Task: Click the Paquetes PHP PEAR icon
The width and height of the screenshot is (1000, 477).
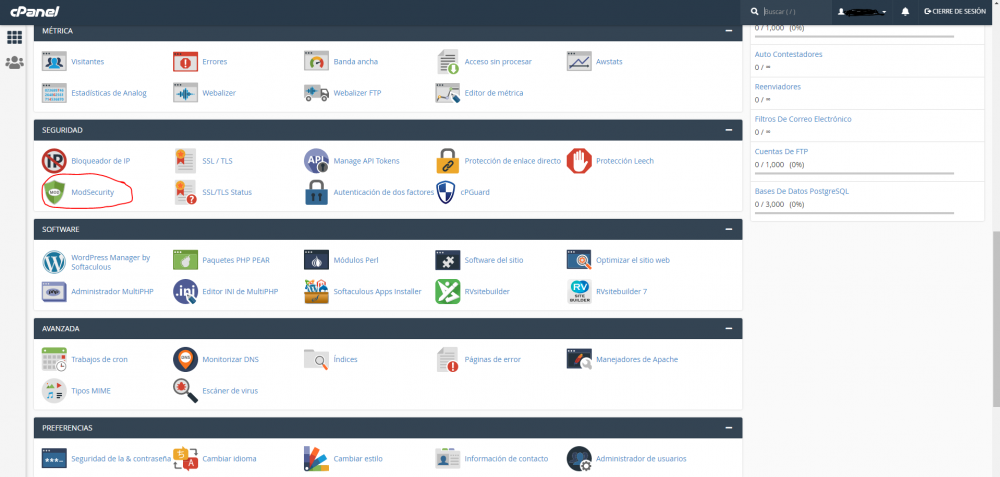Action: (x=186, y=260)
